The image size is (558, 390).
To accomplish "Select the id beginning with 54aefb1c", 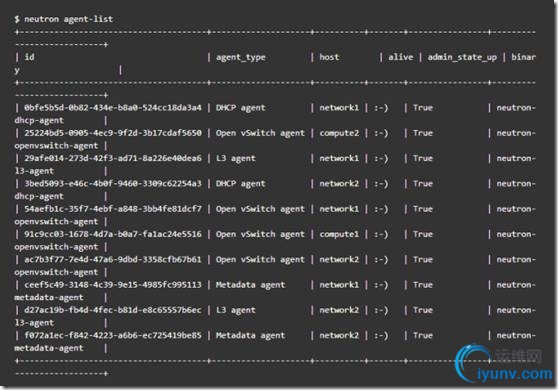I will click(x=113, y=209).
